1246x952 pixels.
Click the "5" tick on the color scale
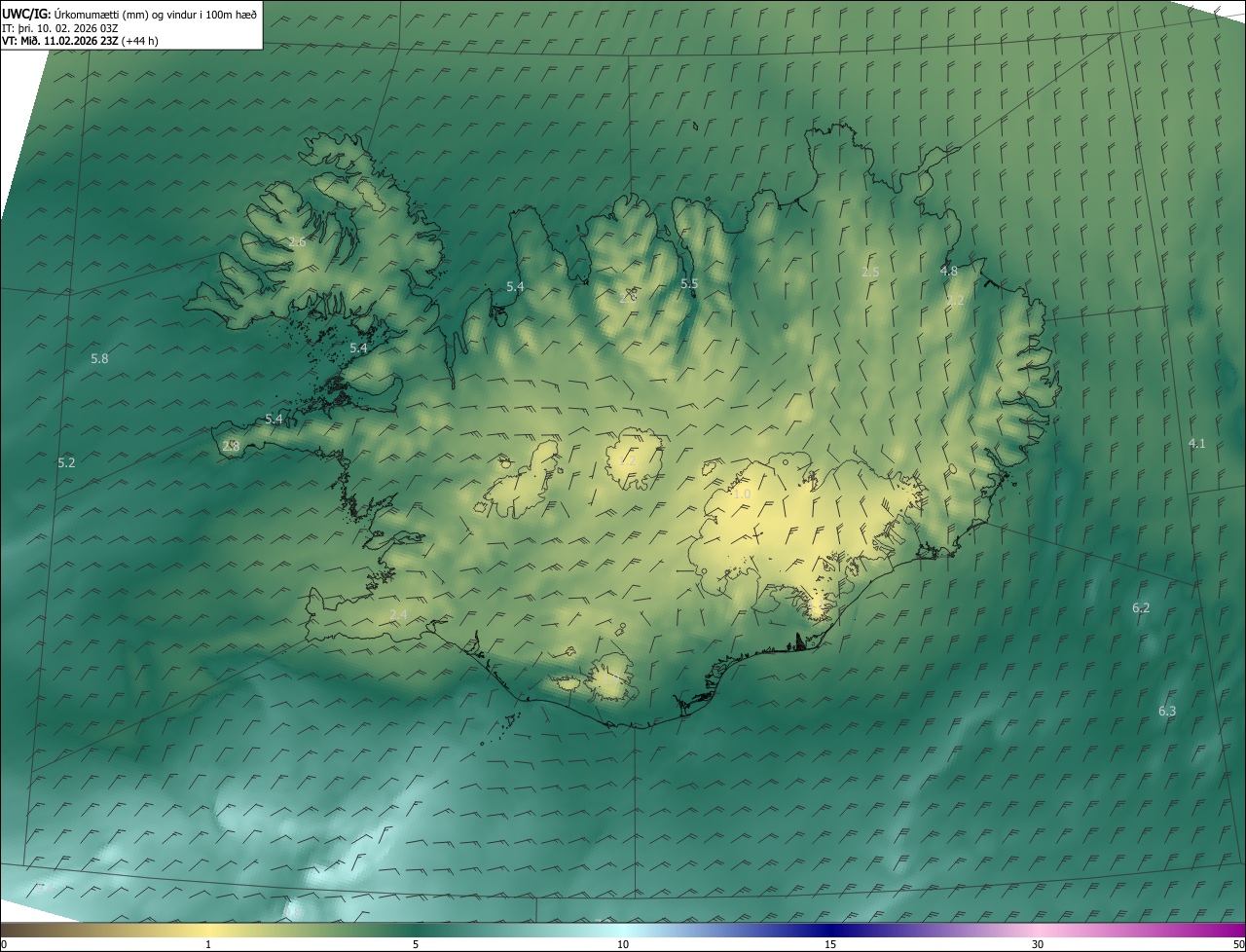(416, 944)
